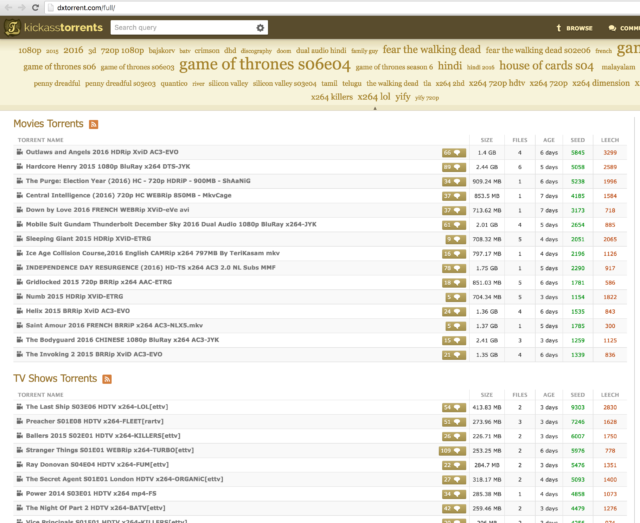Collapse the tag cloud with arrow
Screen dimensions: 640x523
click(375, 108)
